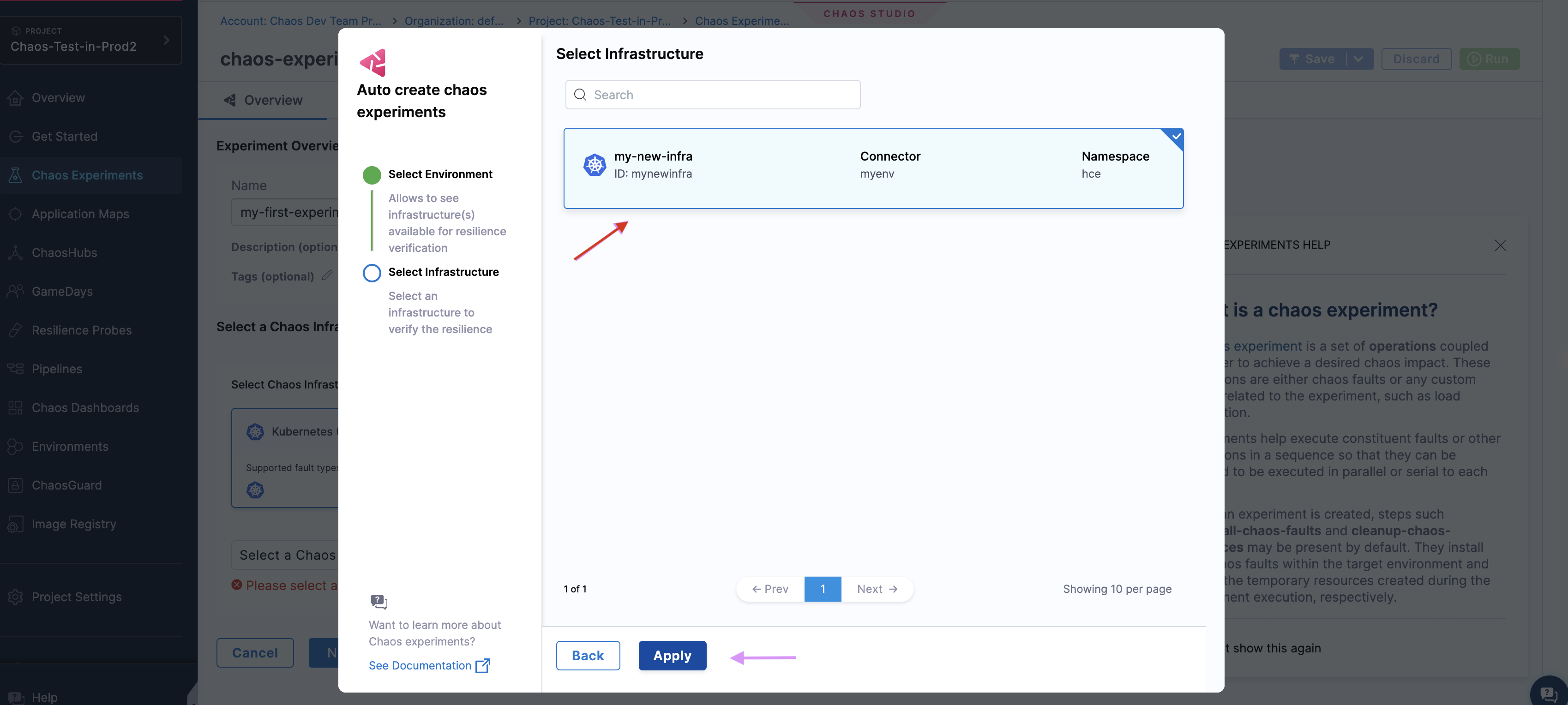Viewport: 1568px width, 705px height.
Task: Open Application Maps in the sidebar
Action: (80, 214)
